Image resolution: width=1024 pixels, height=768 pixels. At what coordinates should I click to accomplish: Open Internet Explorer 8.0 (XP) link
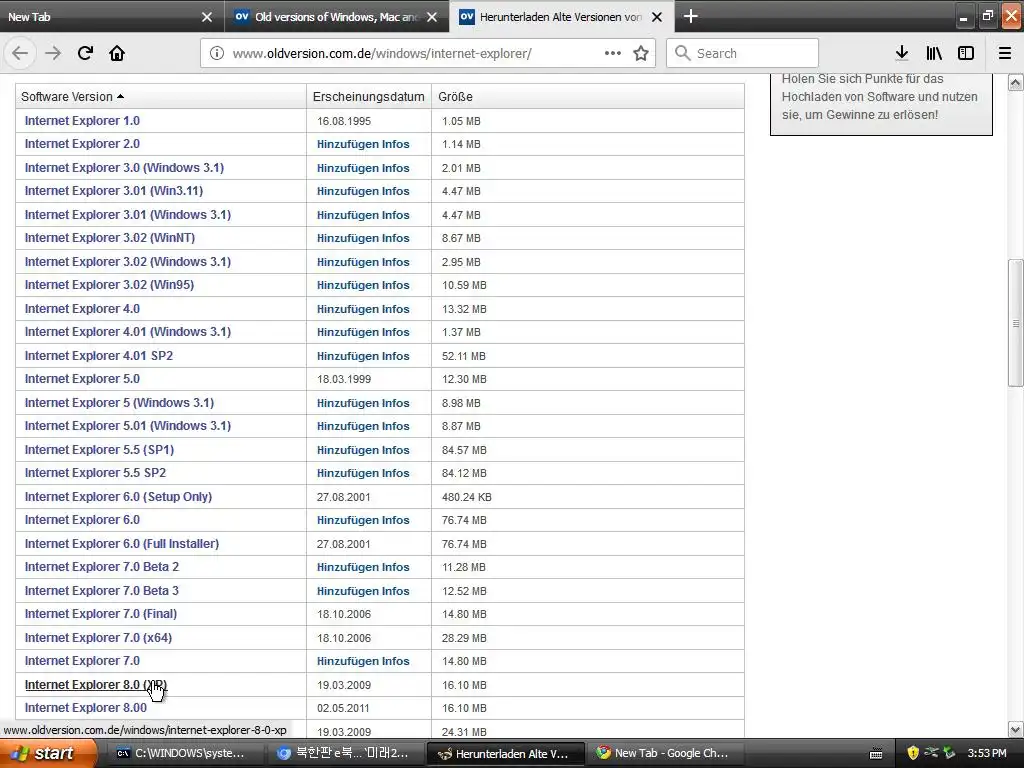click(95, 685)
